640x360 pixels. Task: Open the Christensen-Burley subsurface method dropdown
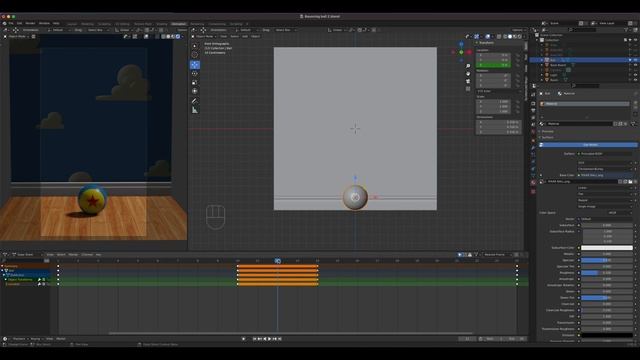click(x=606, y=169)
